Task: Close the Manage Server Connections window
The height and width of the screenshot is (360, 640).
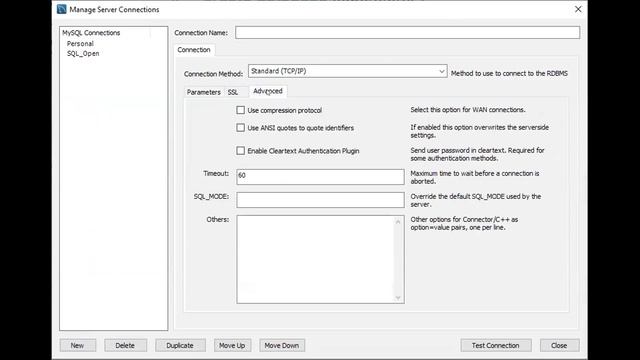Action: click(x=578, y=9)
